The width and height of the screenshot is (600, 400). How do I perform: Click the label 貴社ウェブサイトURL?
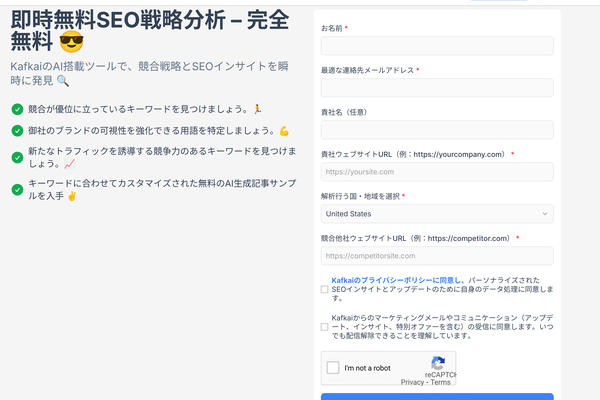click(413, 154)
